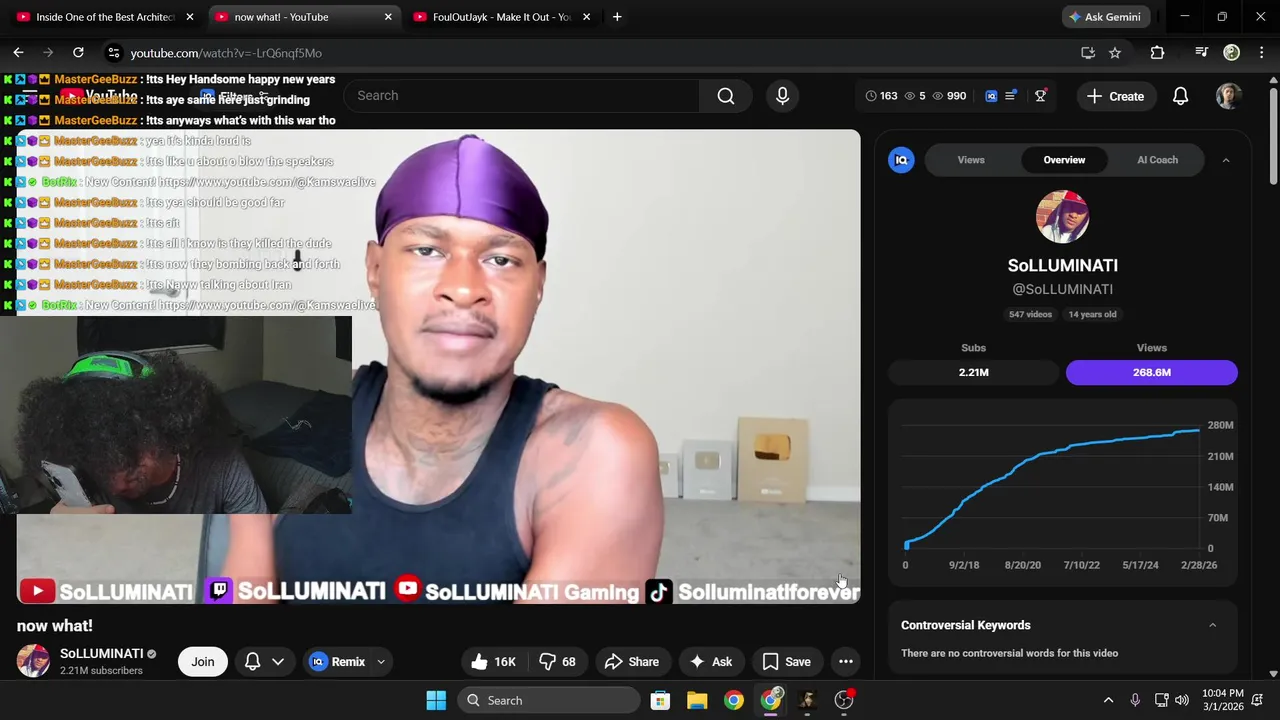Open new browser tab

point(617,17)
